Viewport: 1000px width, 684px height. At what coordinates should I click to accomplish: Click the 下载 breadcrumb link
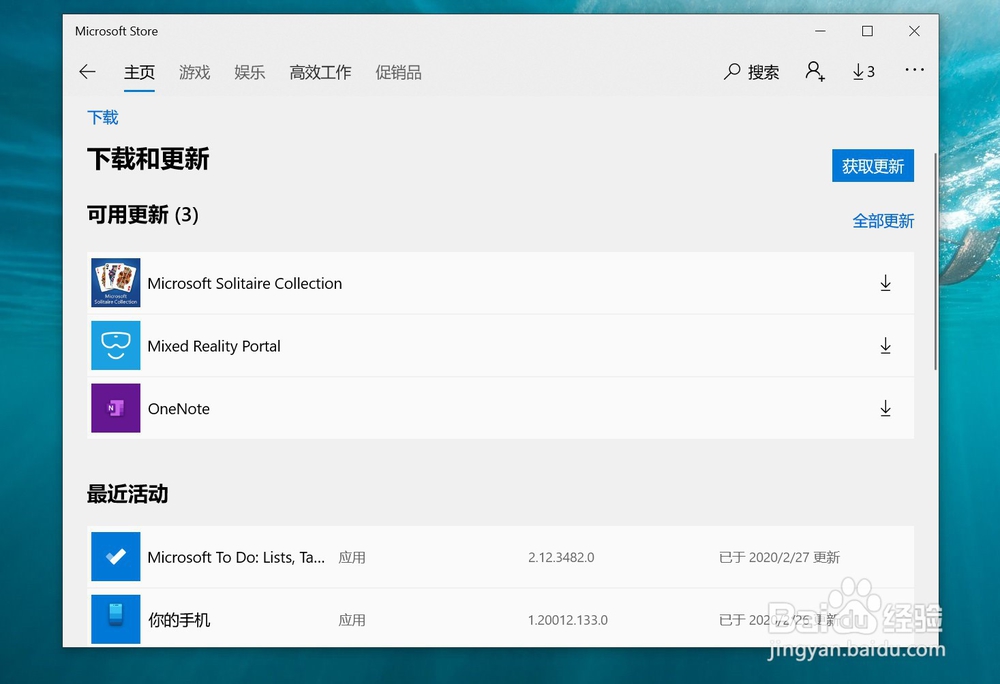coord(103,117)
